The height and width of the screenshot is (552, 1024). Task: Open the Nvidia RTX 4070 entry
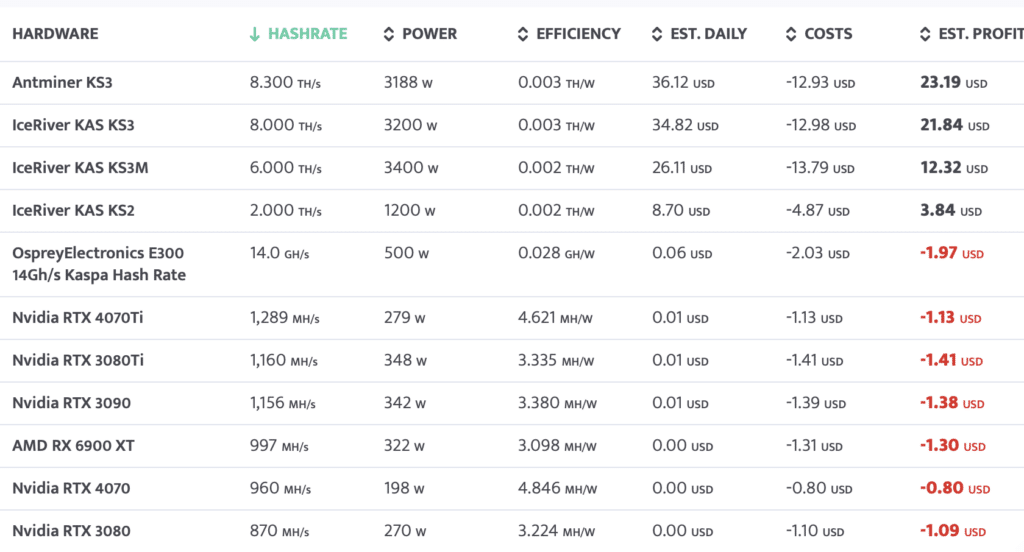(71, 488)
